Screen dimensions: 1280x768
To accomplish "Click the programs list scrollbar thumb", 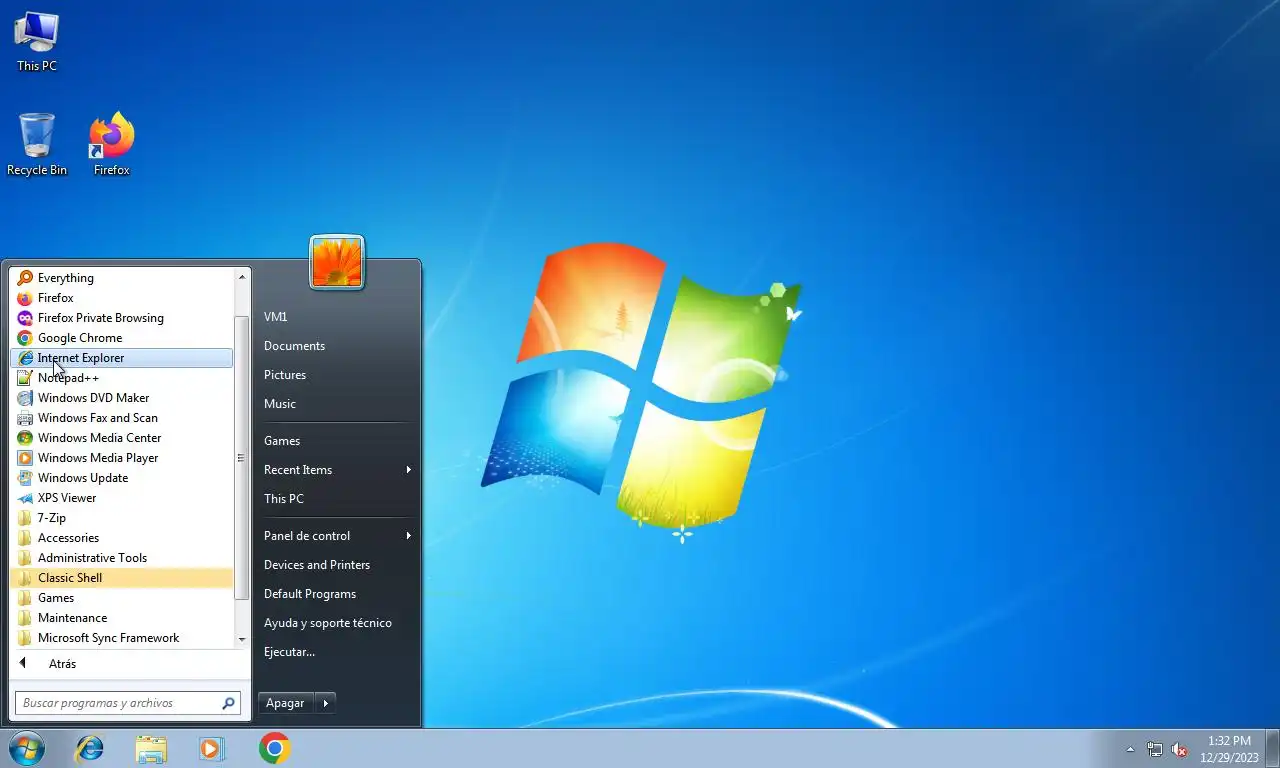I will pos(241,458).
